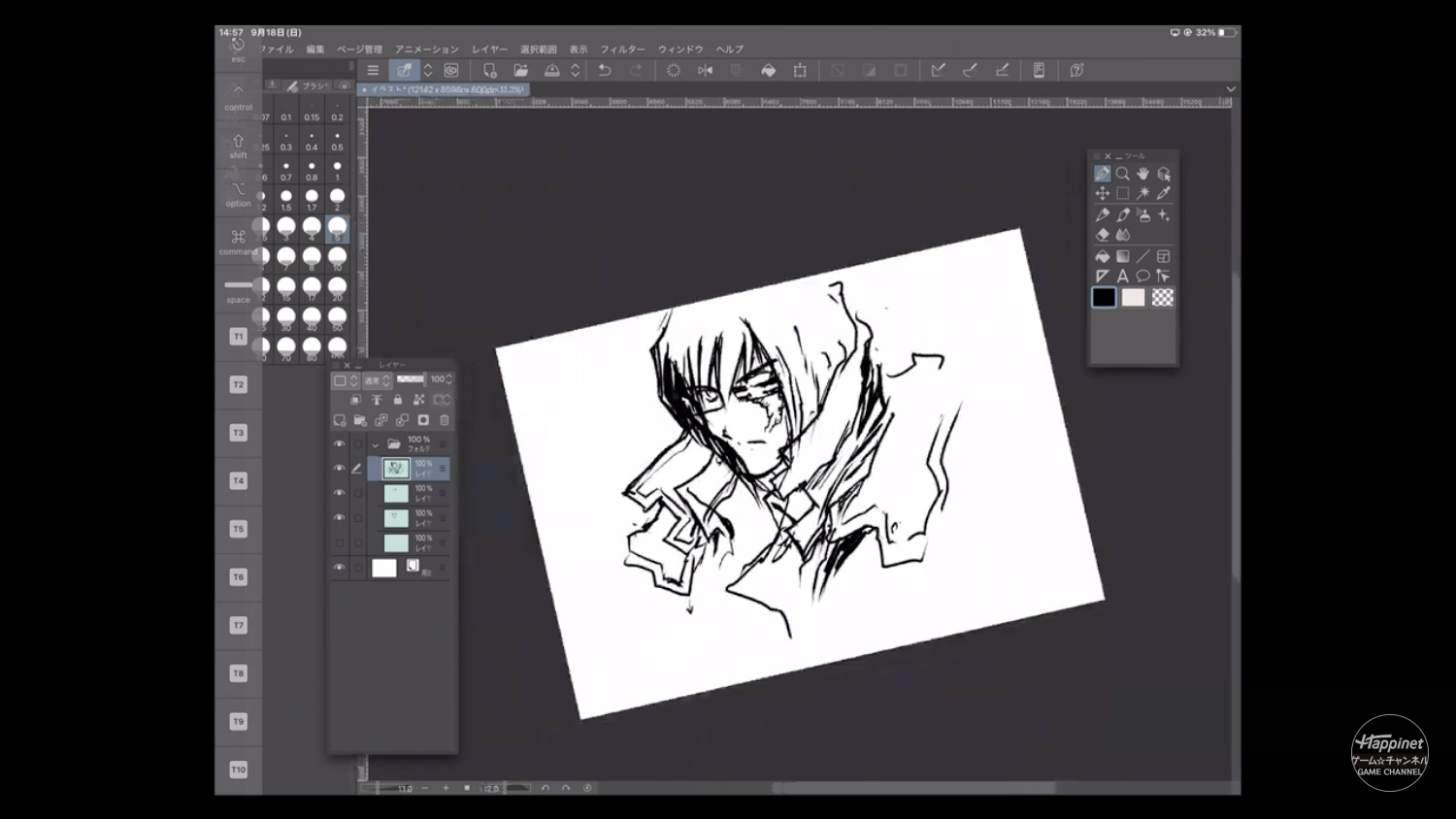This screenshot has height=819, width=1456.
Task: Toggle visibility of the third layer in folder
Action: [x=339, y=518]
